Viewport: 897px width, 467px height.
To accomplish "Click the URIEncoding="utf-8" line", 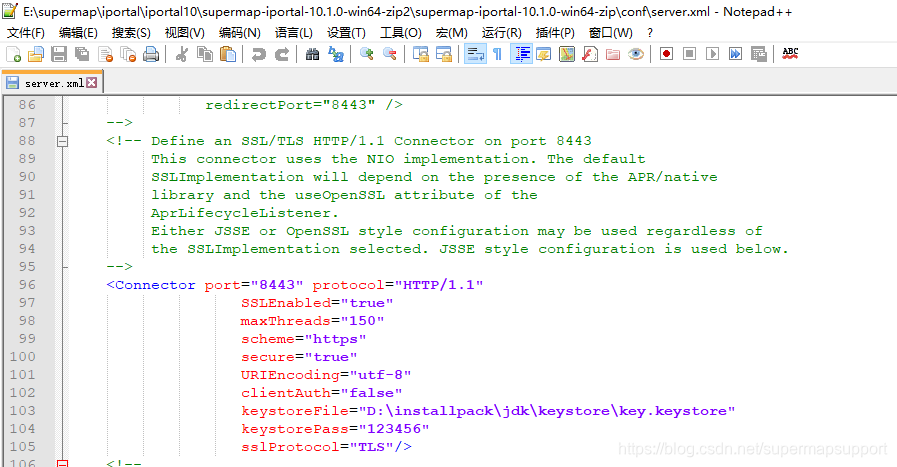I will tap(326, 375).
